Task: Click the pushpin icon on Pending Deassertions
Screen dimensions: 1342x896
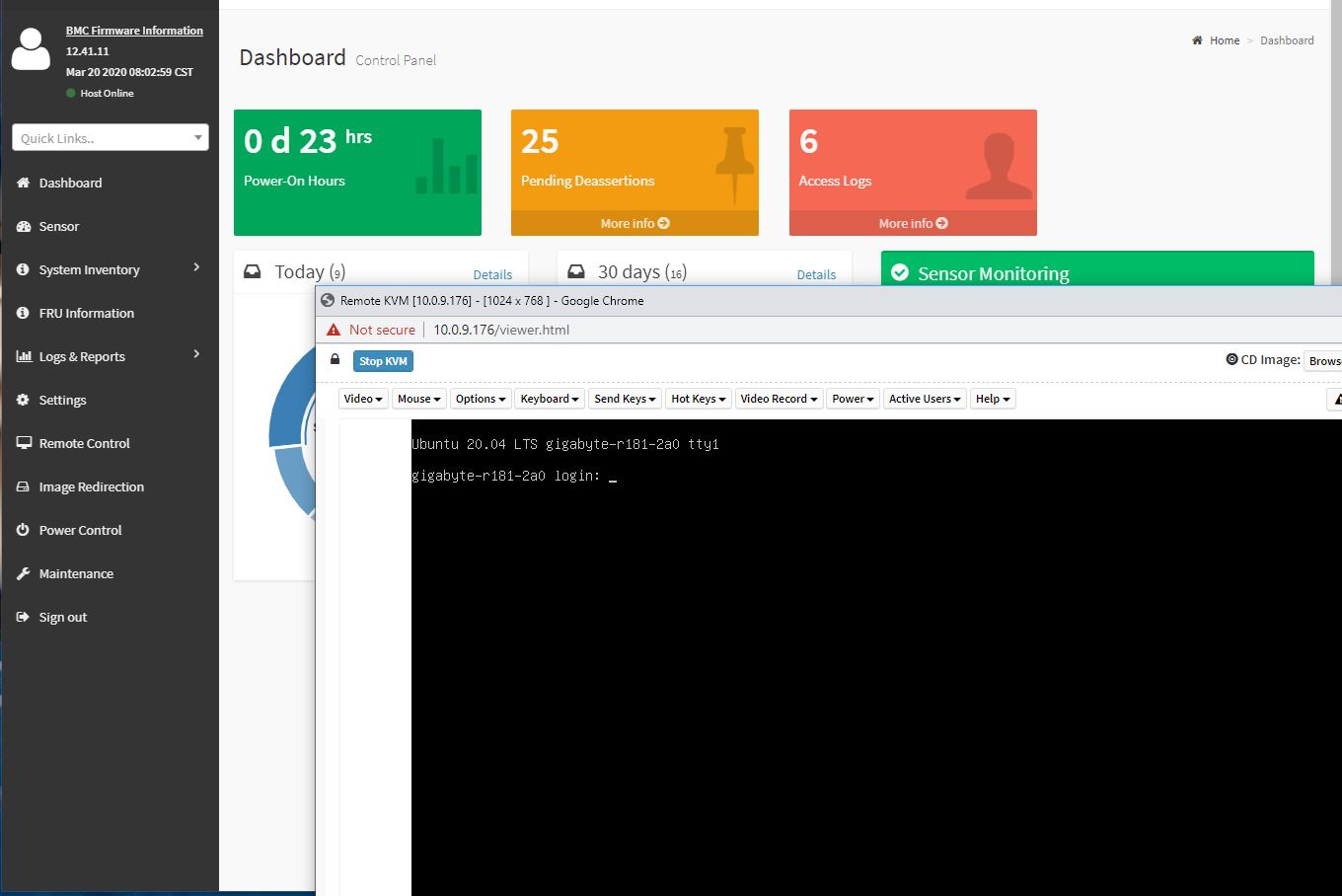Action: pyautogui.click(x=734, y=164)
